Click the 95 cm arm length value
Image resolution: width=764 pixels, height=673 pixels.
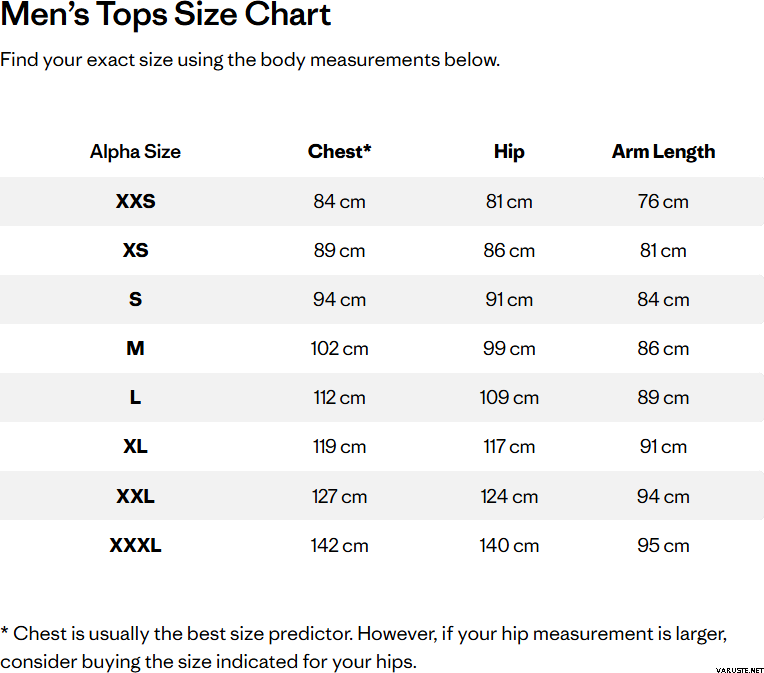pyautogui.click(x=663, y=545)
